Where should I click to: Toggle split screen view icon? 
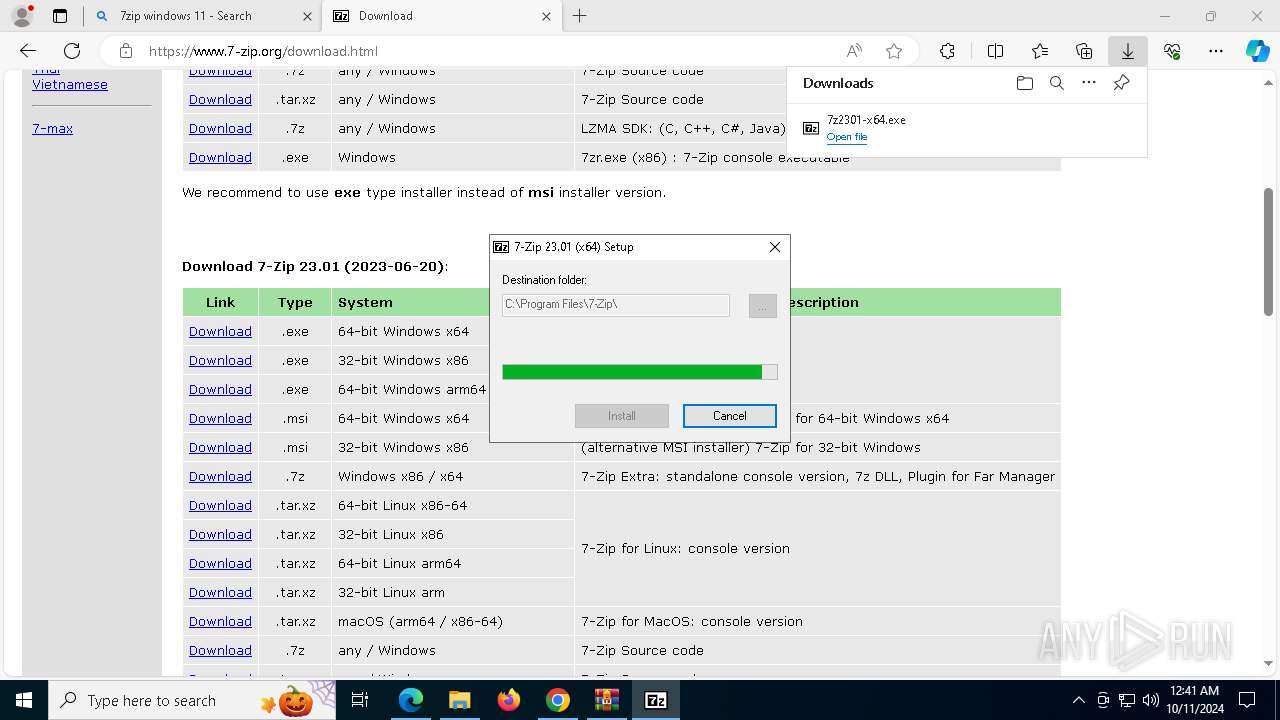click(x=995, y=51)
